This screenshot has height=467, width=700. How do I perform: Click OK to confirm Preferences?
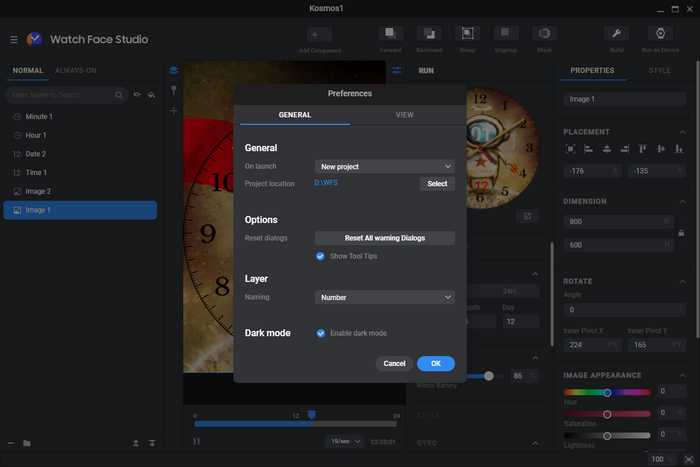(436, 363)
